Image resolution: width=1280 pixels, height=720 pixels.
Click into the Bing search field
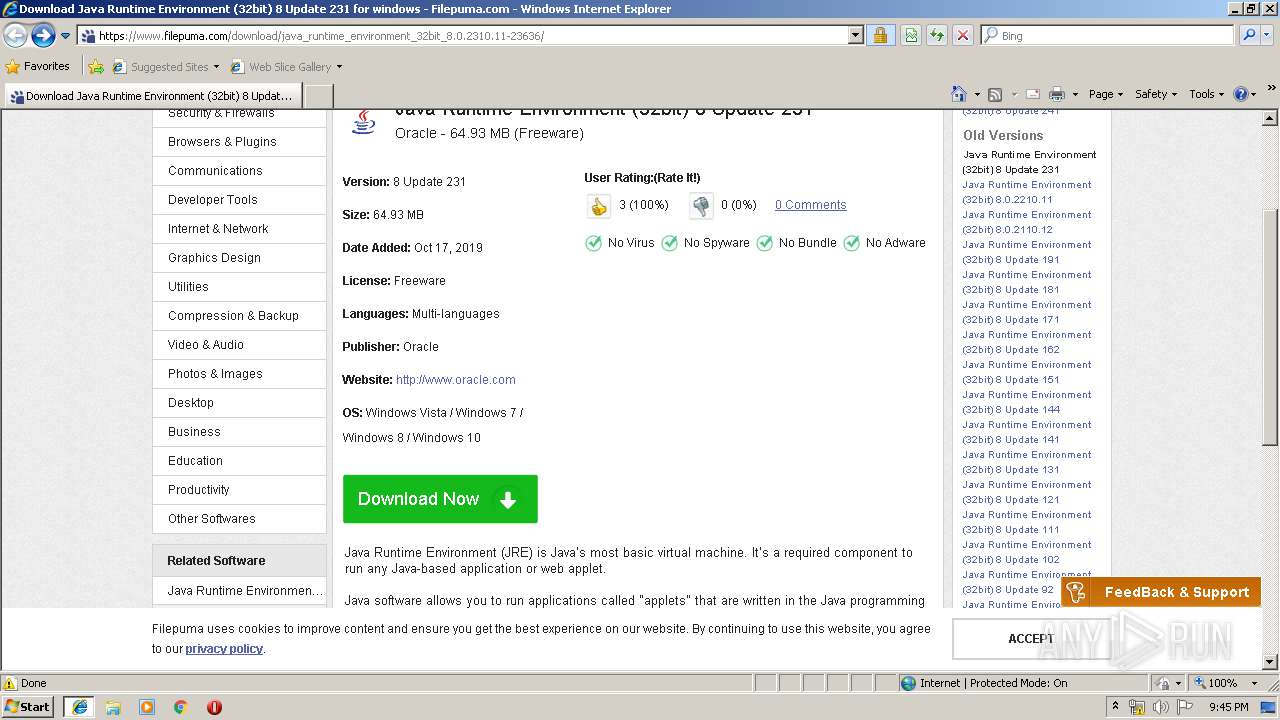coord(1106,35)
